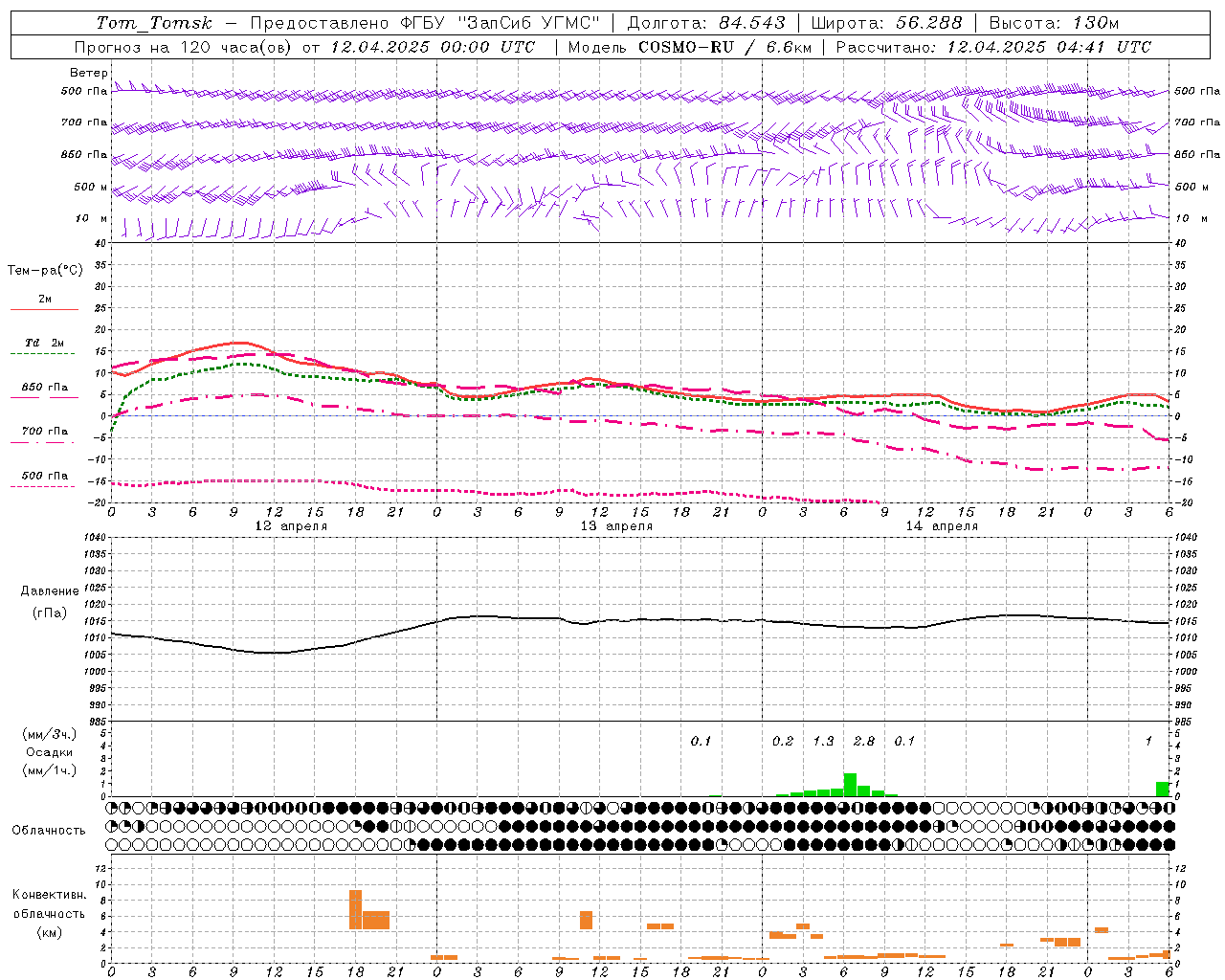Click the 500 м wind level label on left
1225x980 pixels.
pyautogui.click(x=91, y=187)
